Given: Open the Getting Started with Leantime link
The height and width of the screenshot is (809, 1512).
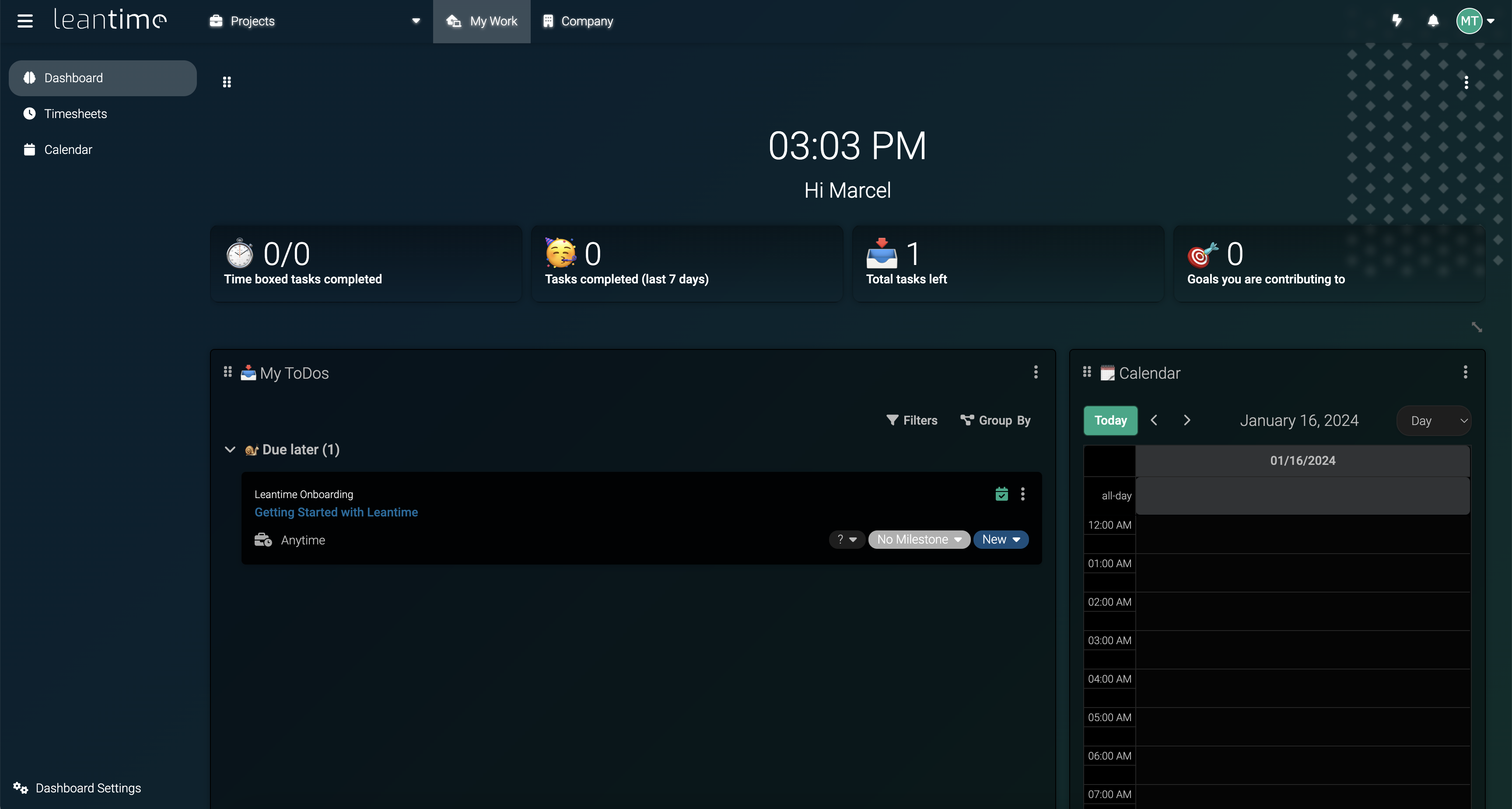Looking at the screenshot, I should click(336, 512).
